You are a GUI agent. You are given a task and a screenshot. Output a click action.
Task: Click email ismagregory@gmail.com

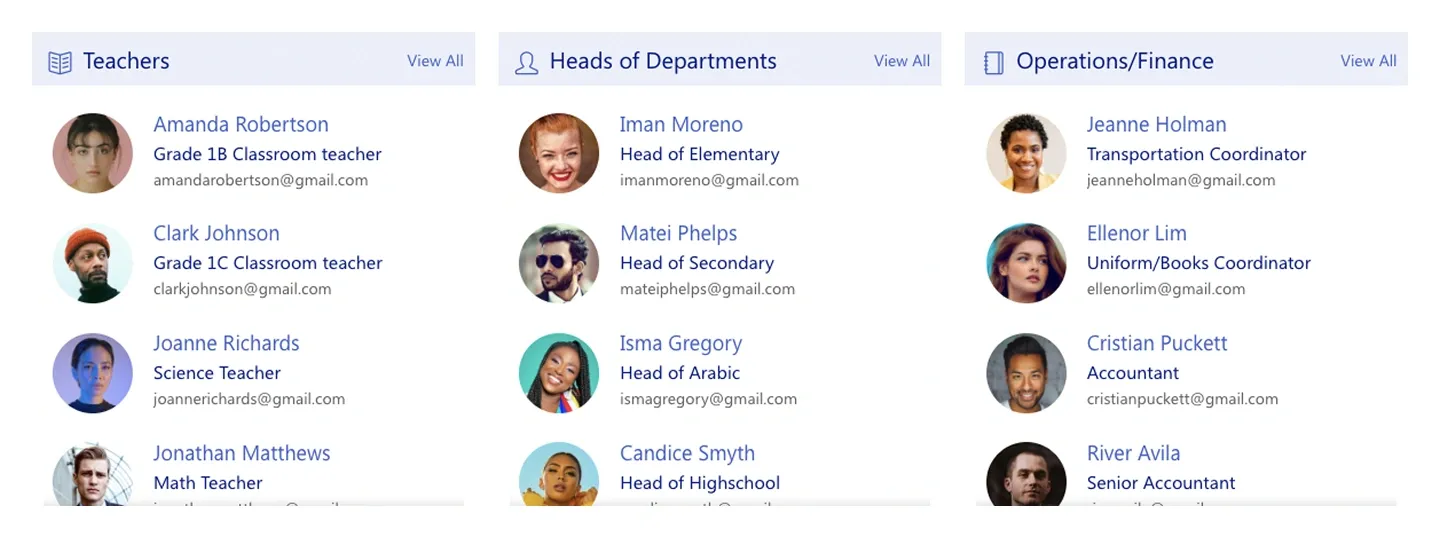[x=708, y=400]
